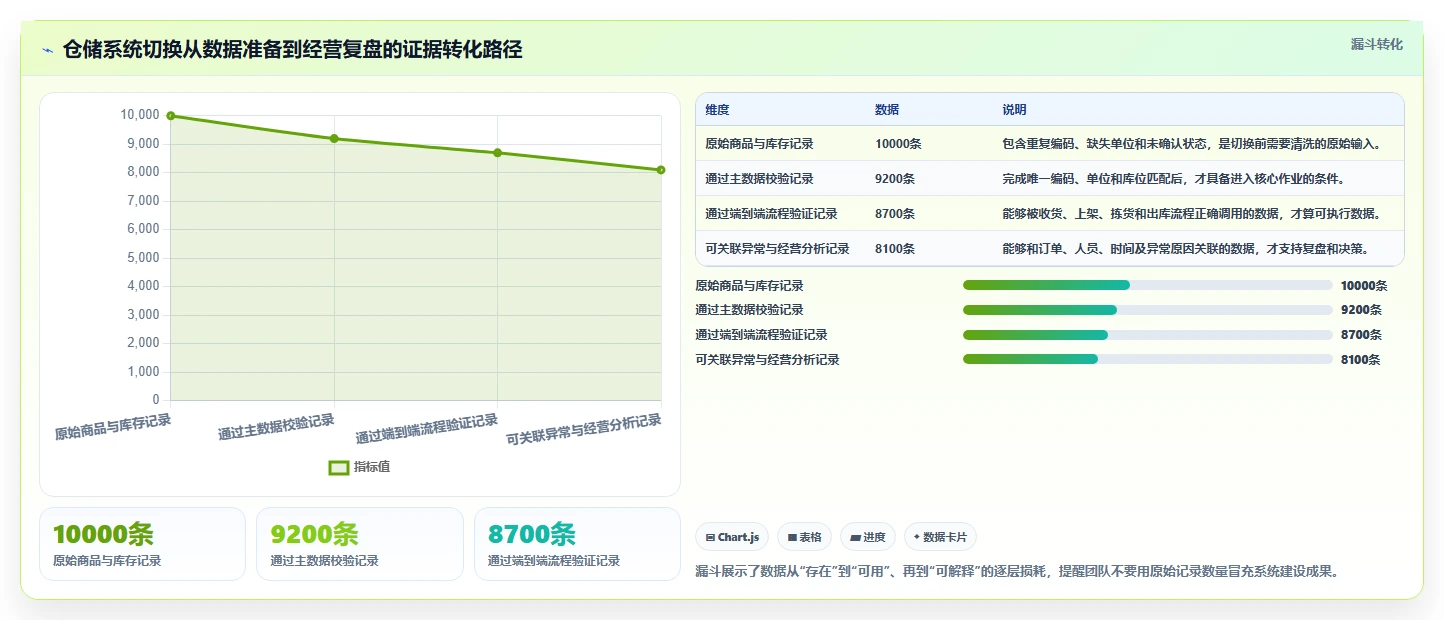Click x-axis label 通过端到端流程验证记录
The image size is (1444, 620).
(x=427, y=429)
